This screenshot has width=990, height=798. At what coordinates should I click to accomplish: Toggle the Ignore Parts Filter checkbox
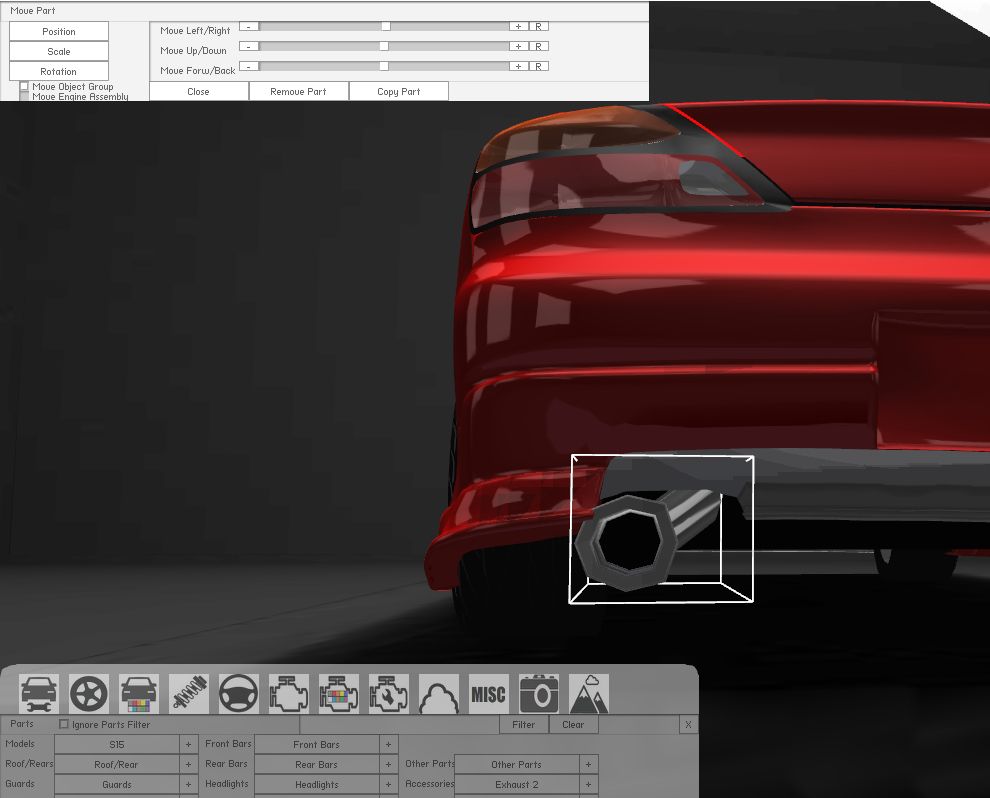click(x=64, y=724)
